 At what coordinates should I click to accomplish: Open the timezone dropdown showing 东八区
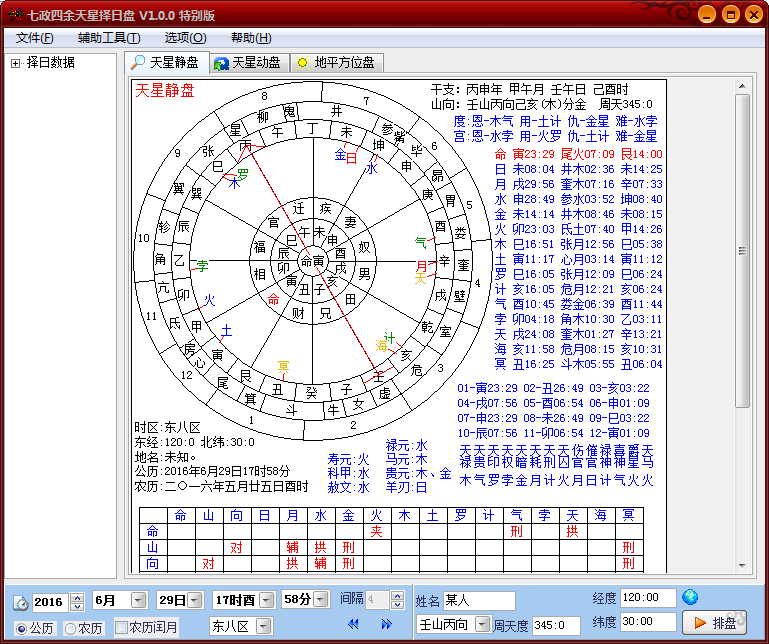263,626
